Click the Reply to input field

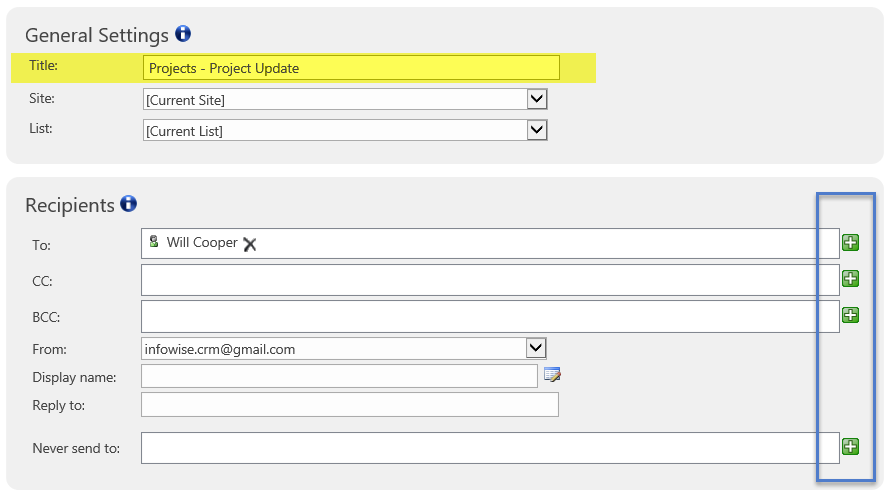[x=350, y=405]
